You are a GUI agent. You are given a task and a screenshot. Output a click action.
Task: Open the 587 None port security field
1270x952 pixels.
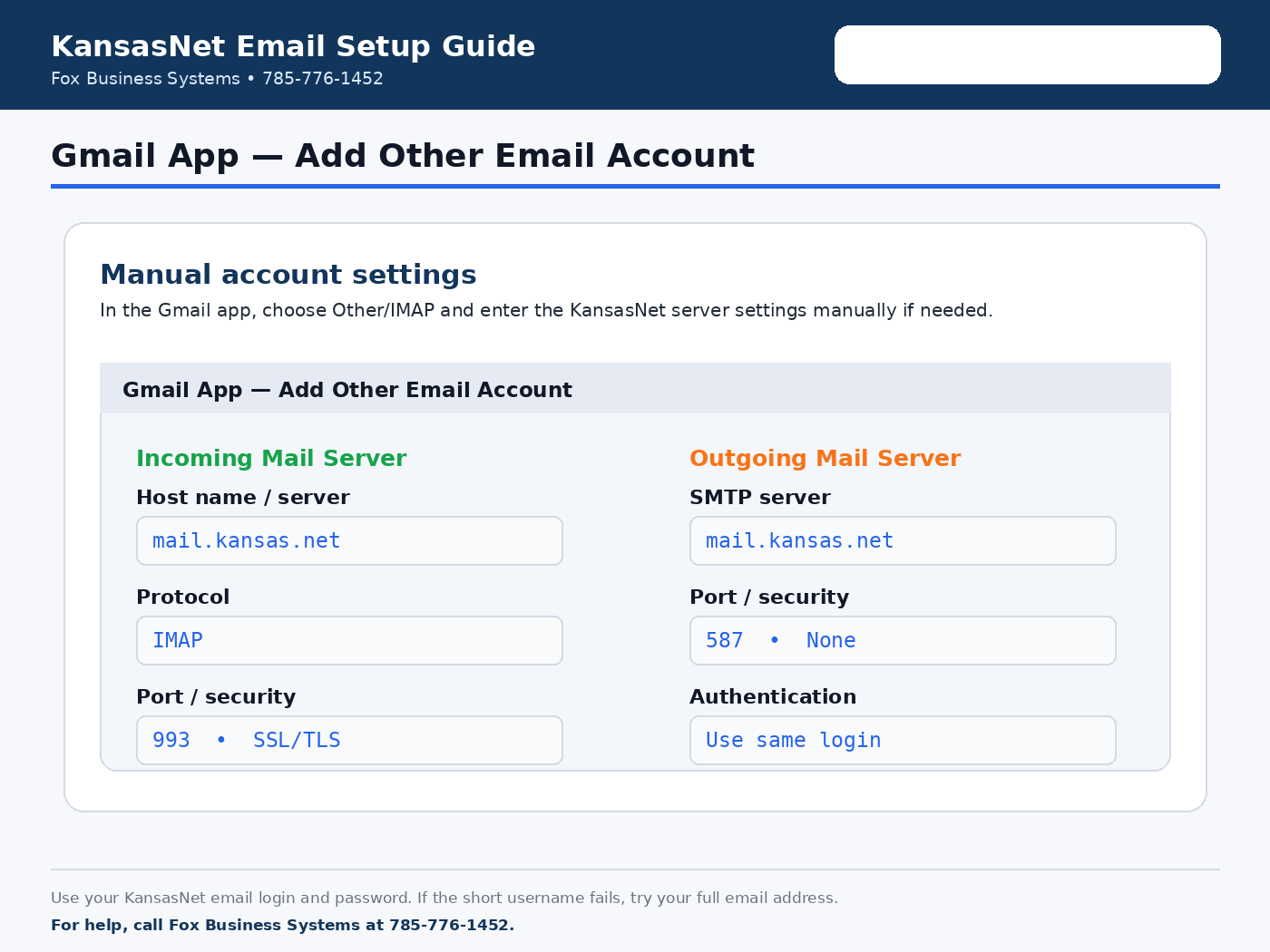click(x=903, y=640)
